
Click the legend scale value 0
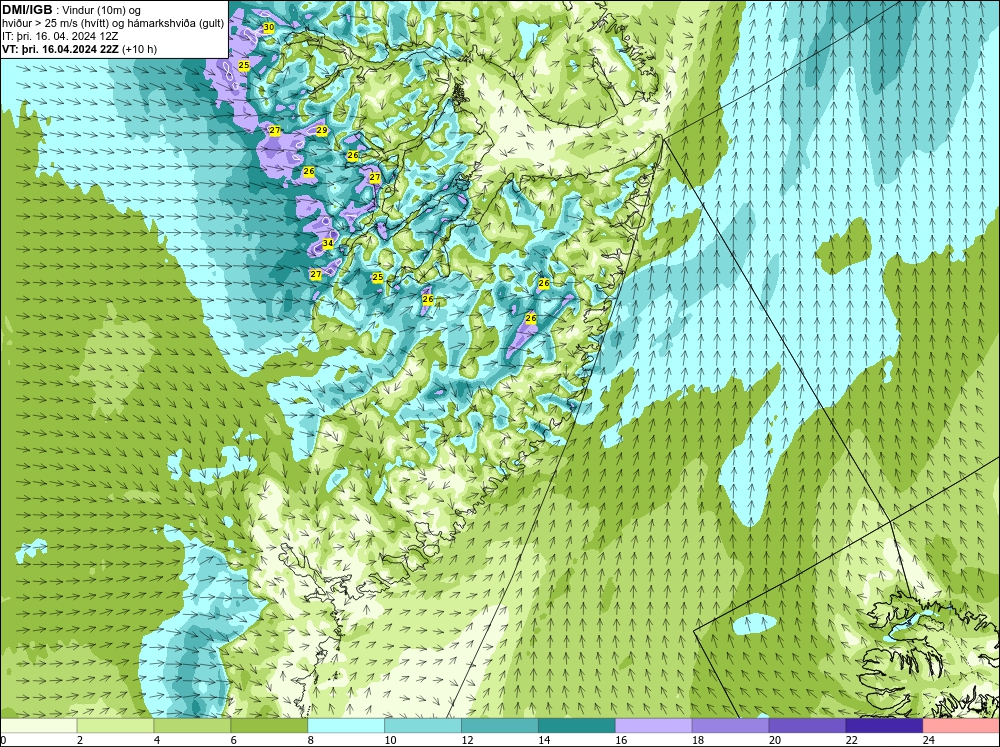point(3,740)
